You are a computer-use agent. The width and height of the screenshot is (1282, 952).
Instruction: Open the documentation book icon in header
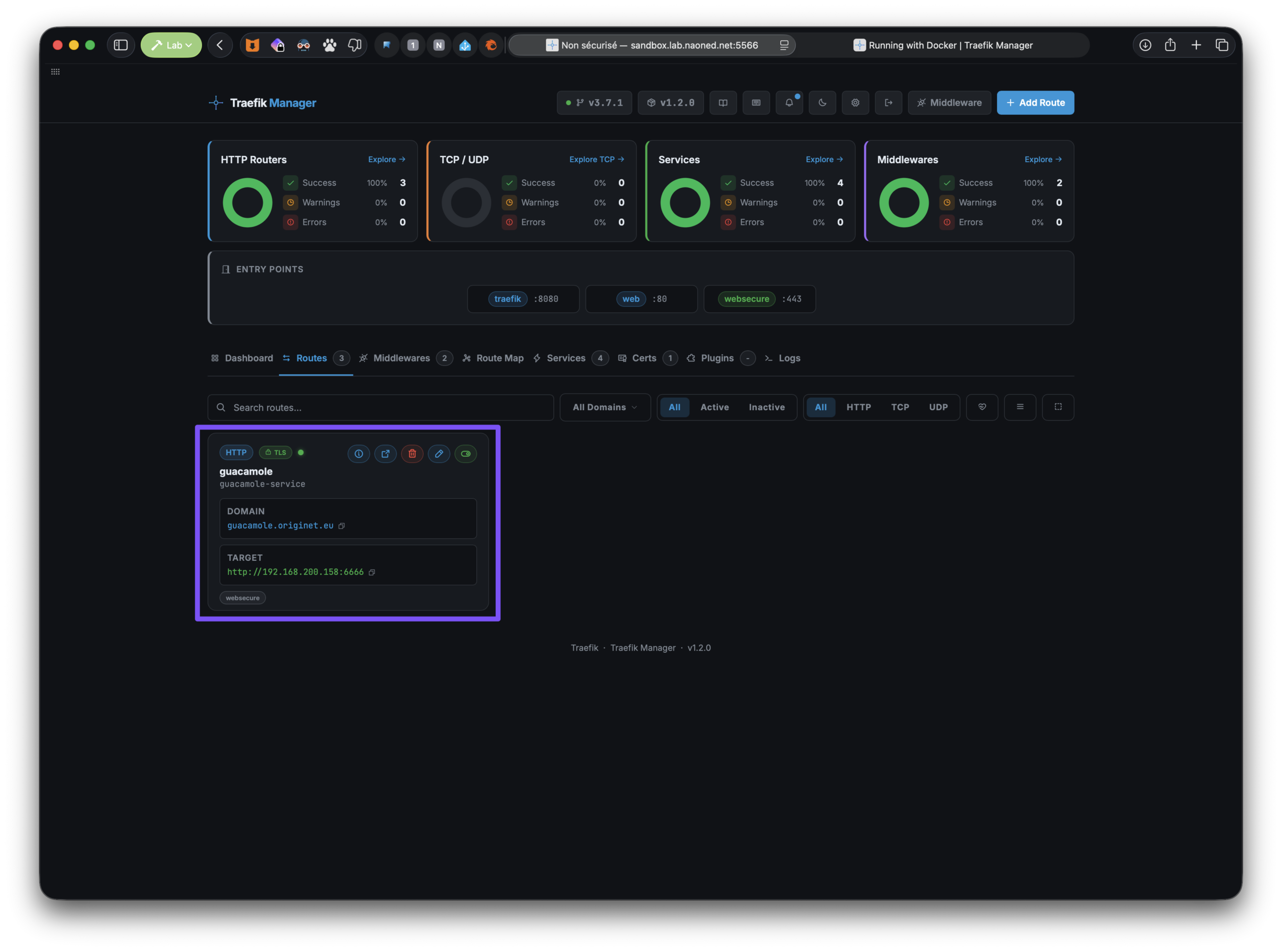click(x=723, y=103)
